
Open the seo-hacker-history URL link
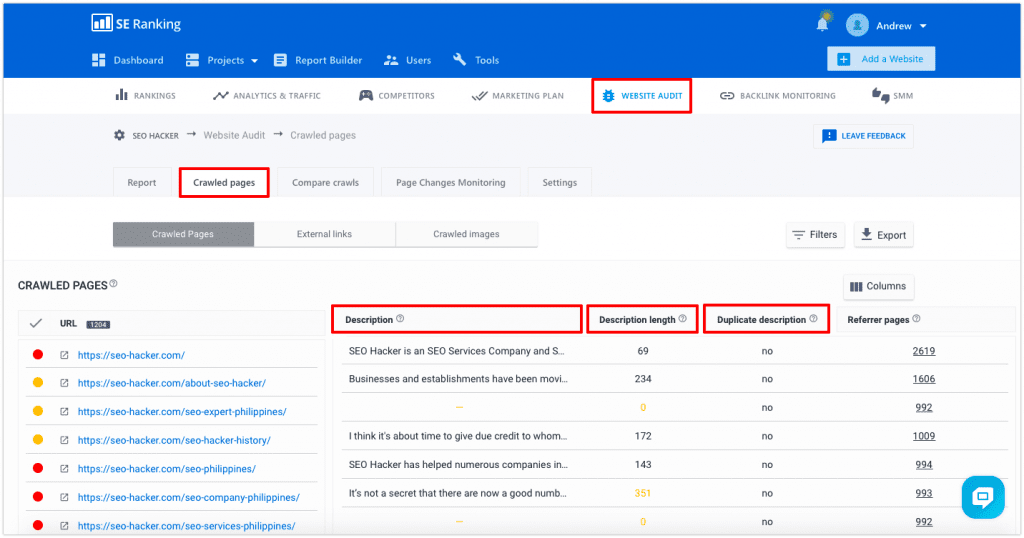[x=174, y=440]
